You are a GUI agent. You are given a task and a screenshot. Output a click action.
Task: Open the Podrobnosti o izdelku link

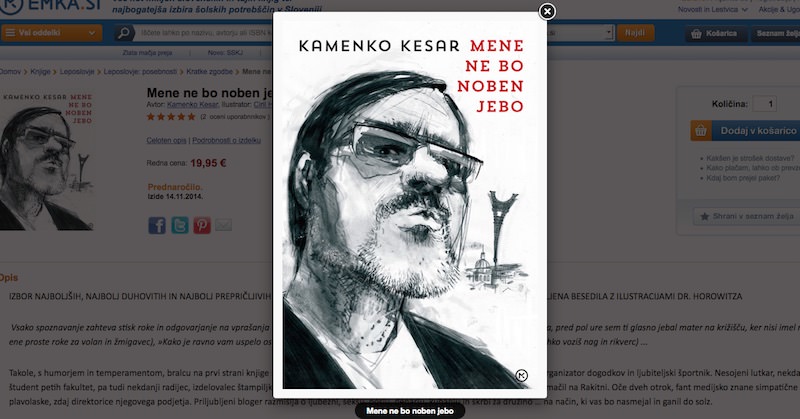(x=227, y=140)
